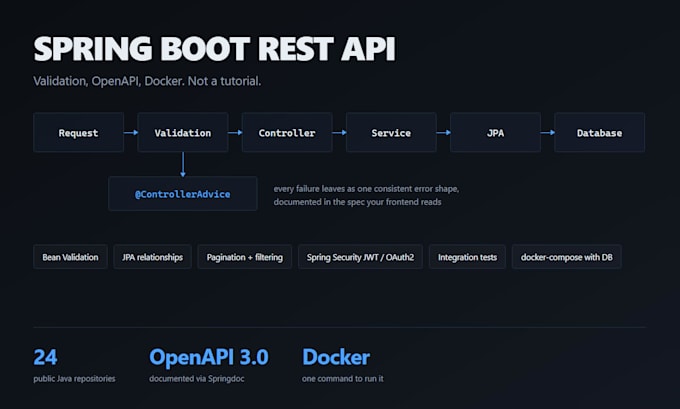Click the text 'documented in the spec your frontend reads'
Image resolution: width=680 pixels, height=409 pixels.
(x=357, y=202)
